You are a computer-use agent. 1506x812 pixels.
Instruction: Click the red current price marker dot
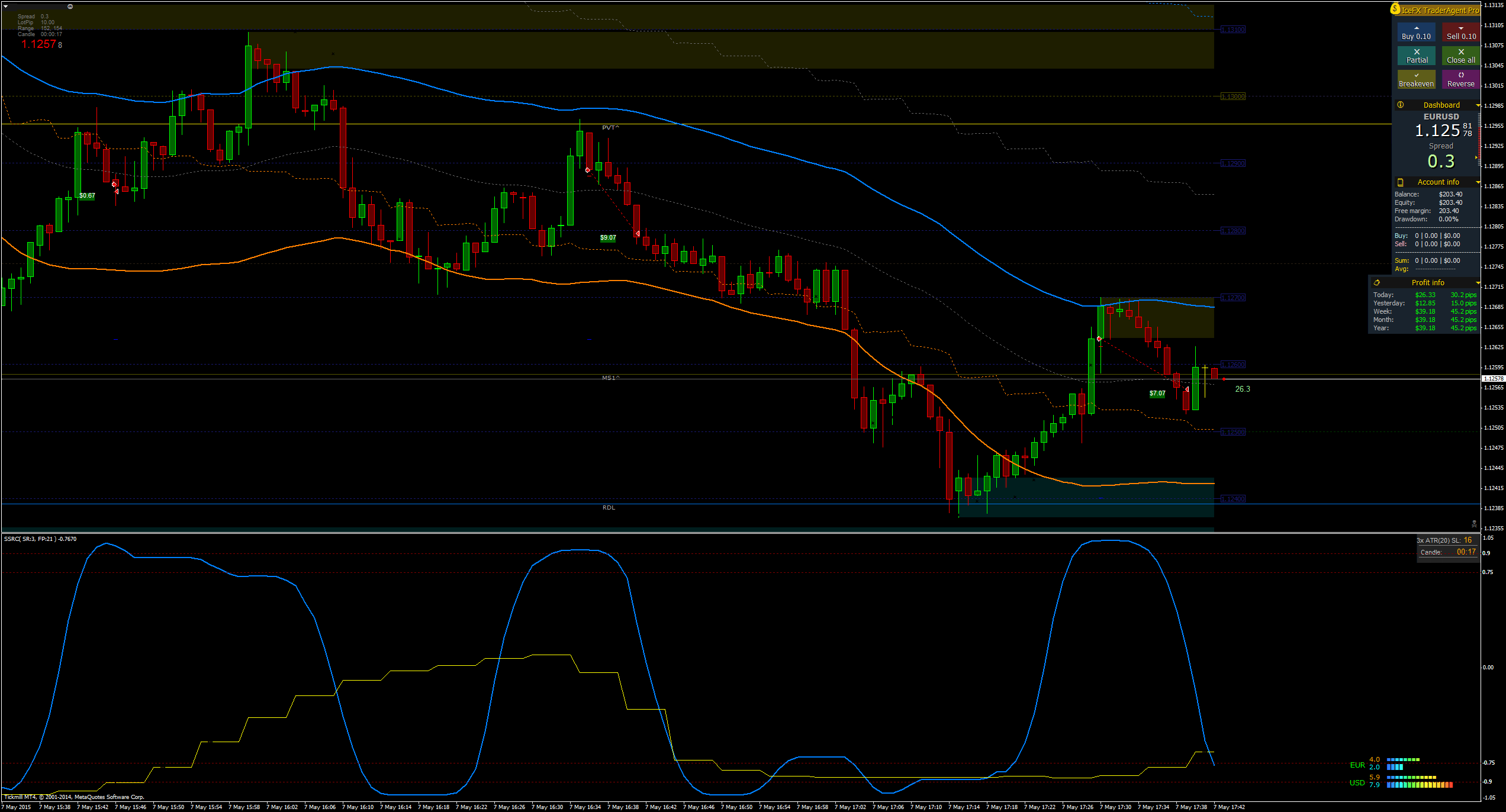pyautogui.click(x=1224, y=379)
